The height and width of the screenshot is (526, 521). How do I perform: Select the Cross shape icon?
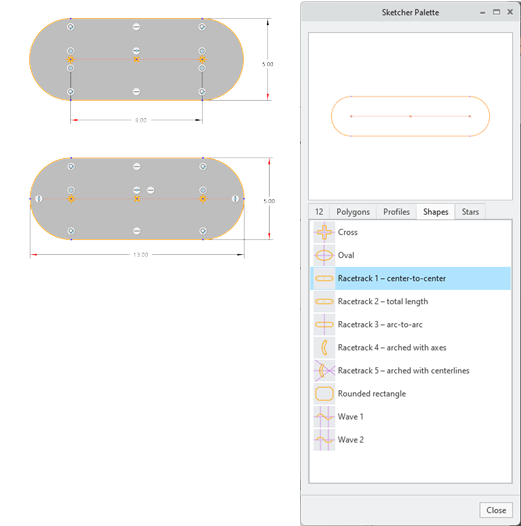(324, 232)
